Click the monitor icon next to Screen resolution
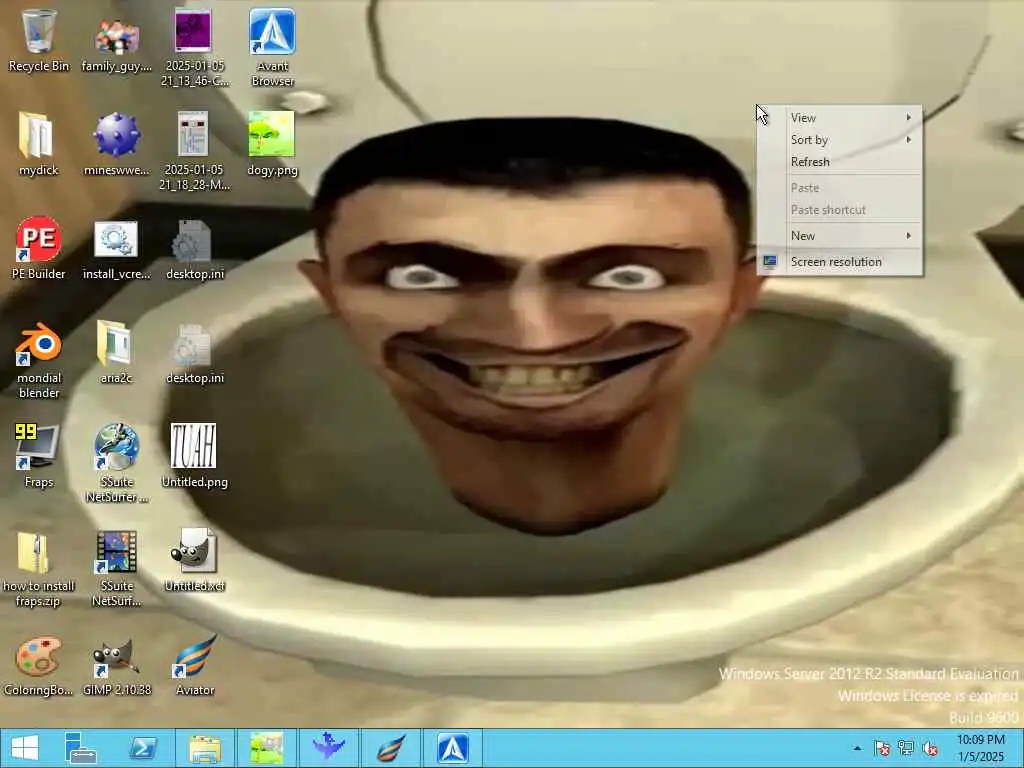Screen dimensions: 1024x768 click(x=770, y=262)
